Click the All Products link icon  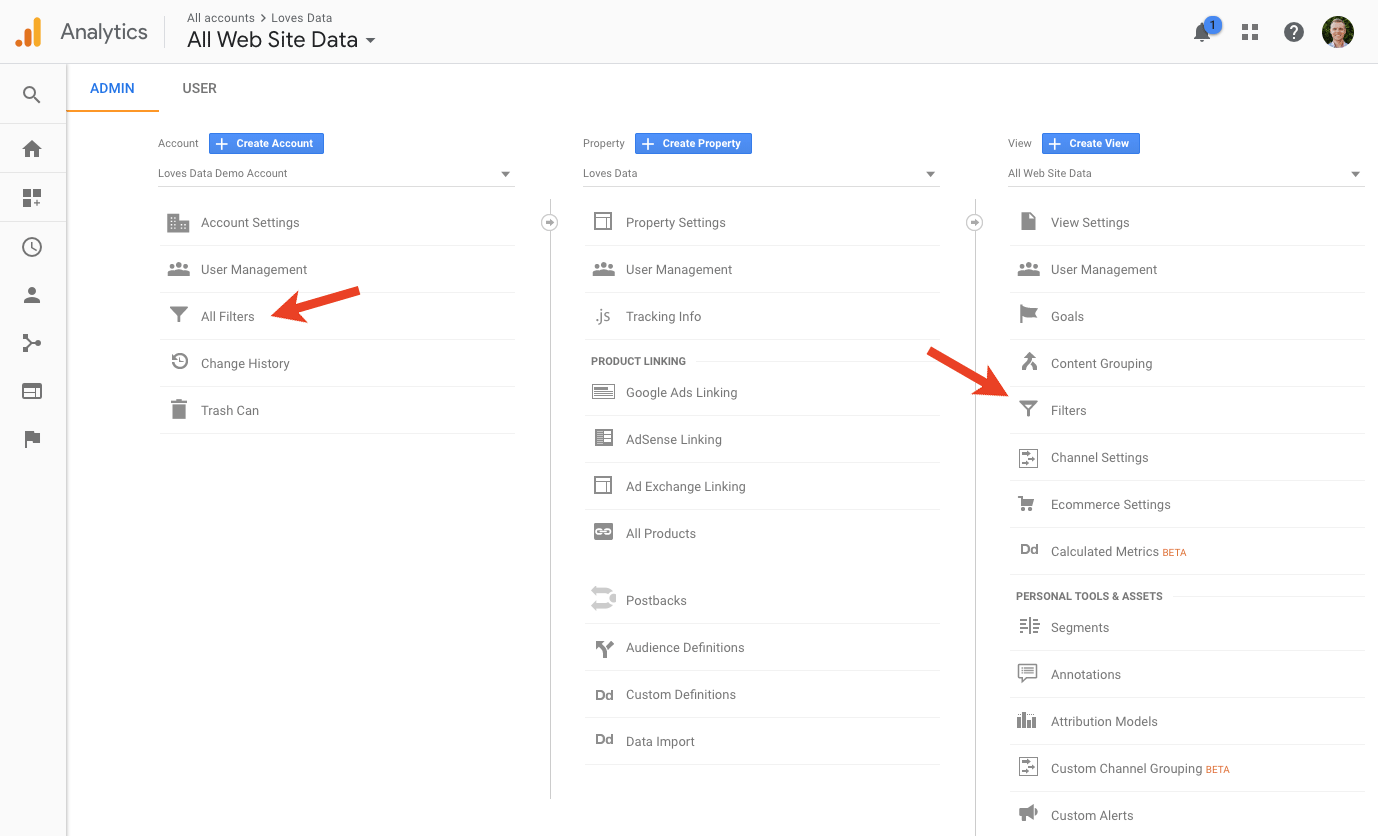[x=603, y=532]
